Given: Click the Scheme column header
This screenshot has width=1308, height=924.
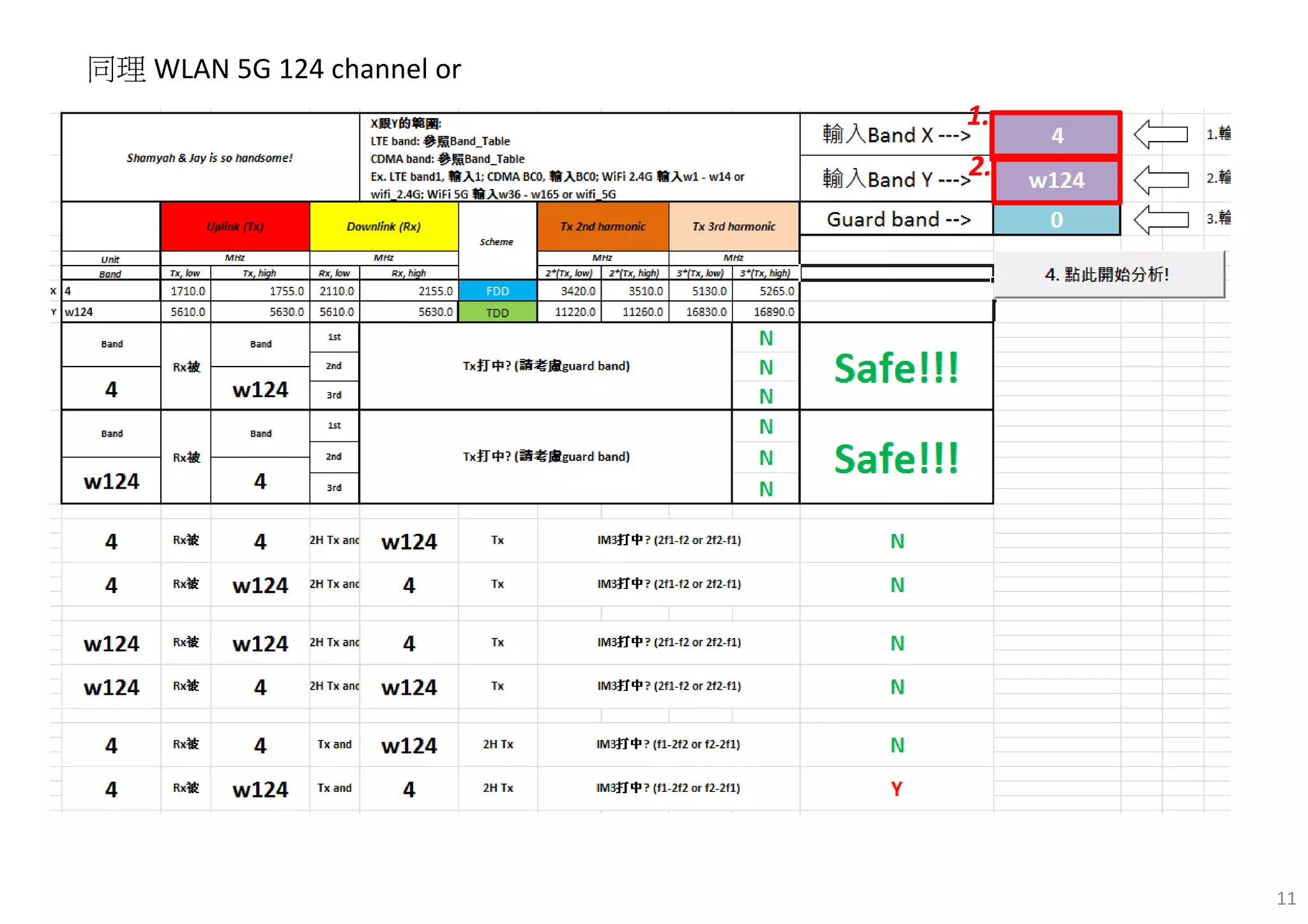Looking at the screenshot, I should coord(497,242).
